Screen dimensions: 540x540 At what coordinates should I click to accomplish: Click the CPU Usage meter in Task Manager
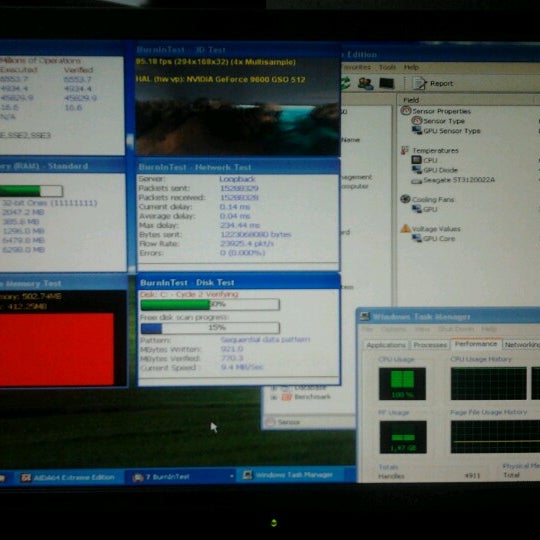click(x=402, y=384)
